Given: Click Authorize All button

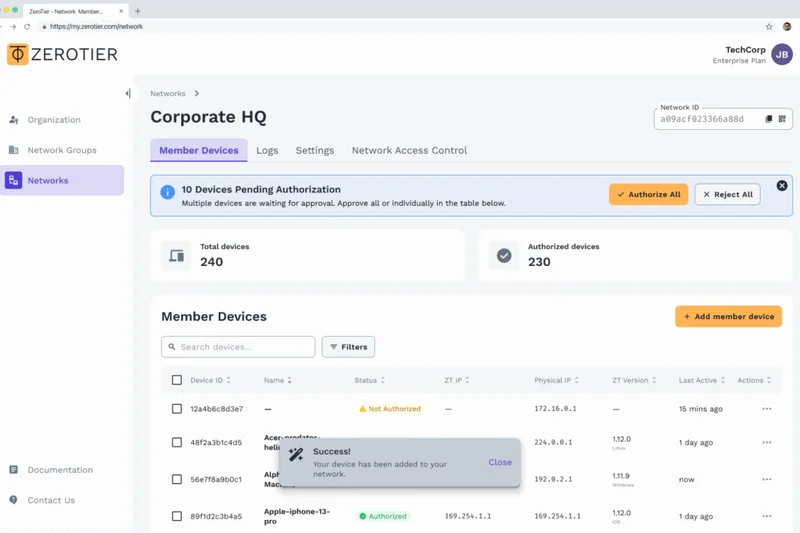Looking at the screenshot, I should 648,194.
